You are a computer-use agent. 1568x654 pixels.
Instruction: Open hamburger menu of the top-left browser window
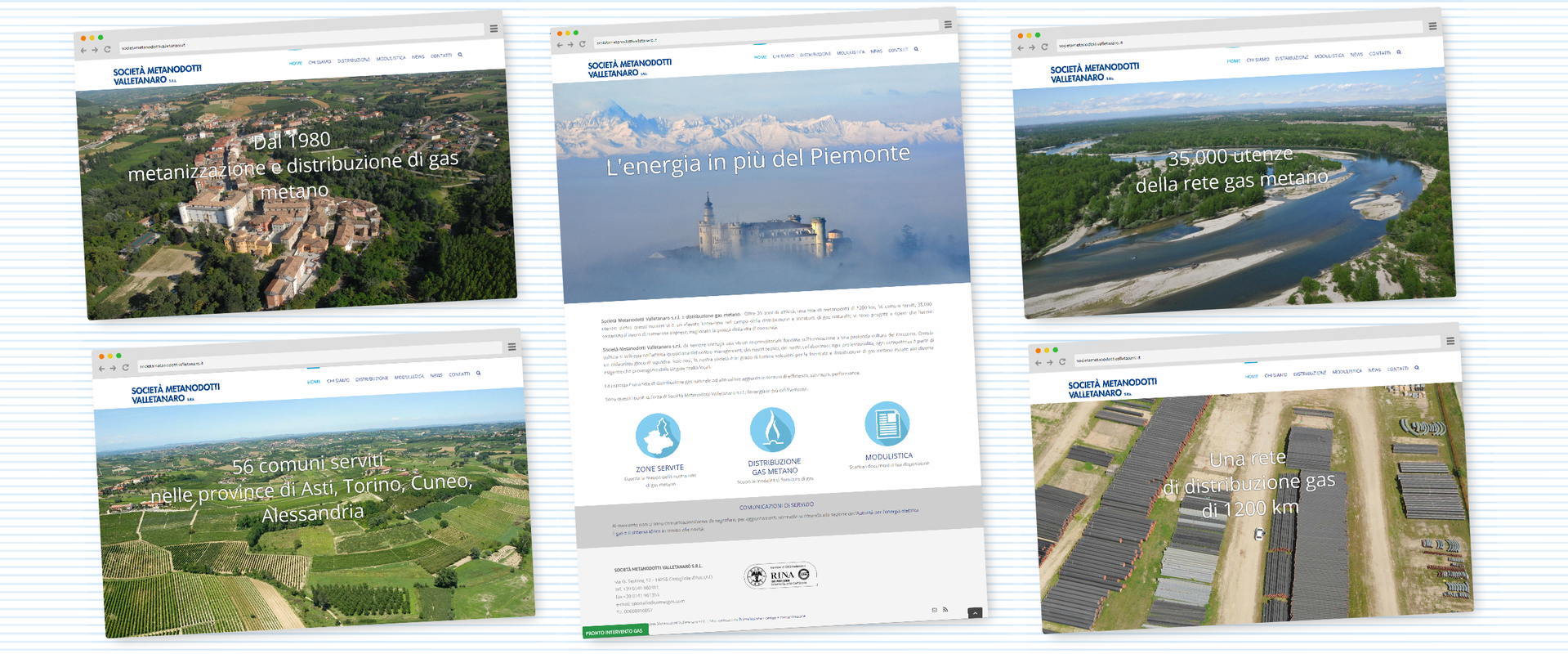(x=494, y=29)
